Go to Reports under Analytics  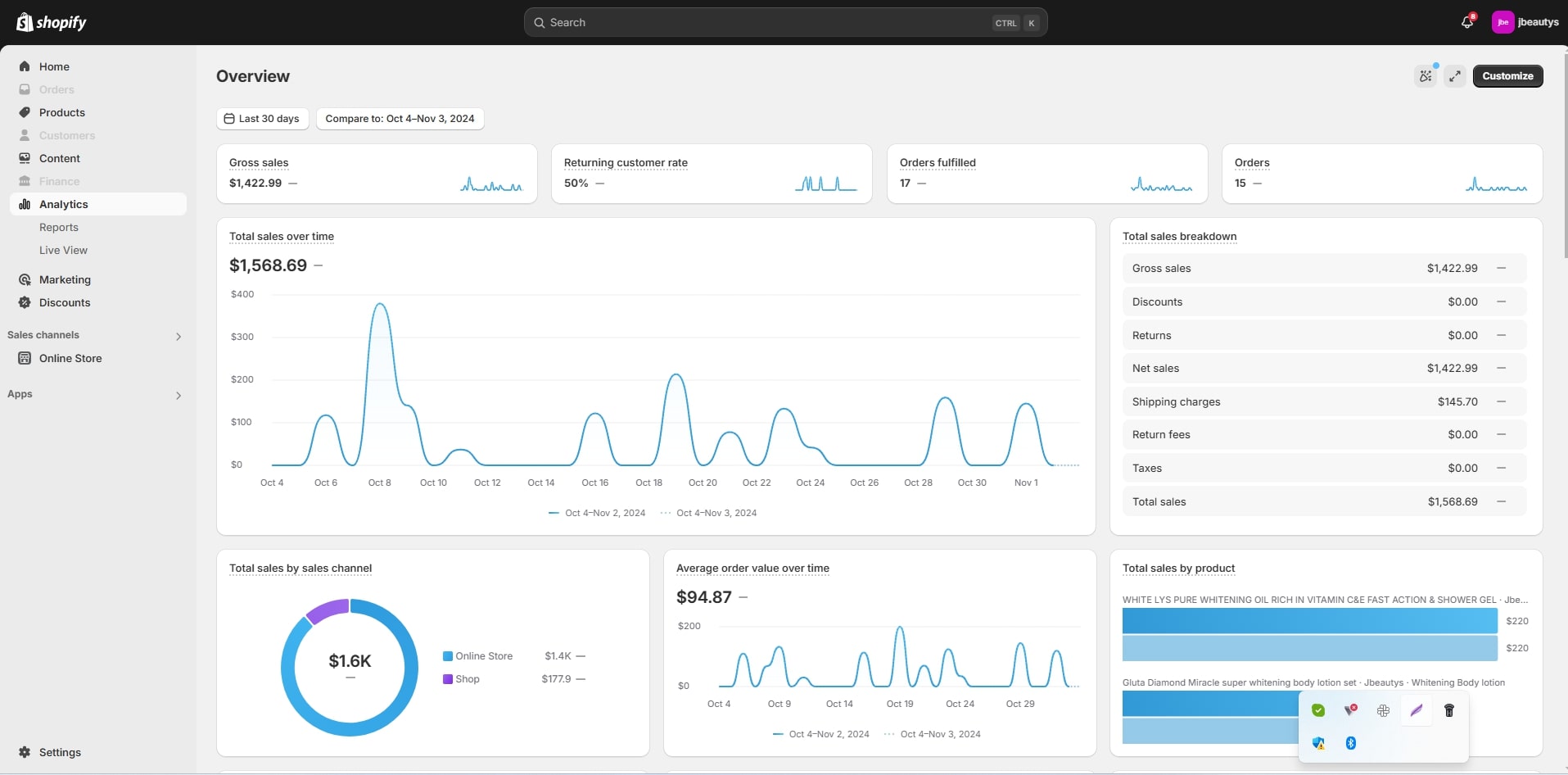click(59, 227)
